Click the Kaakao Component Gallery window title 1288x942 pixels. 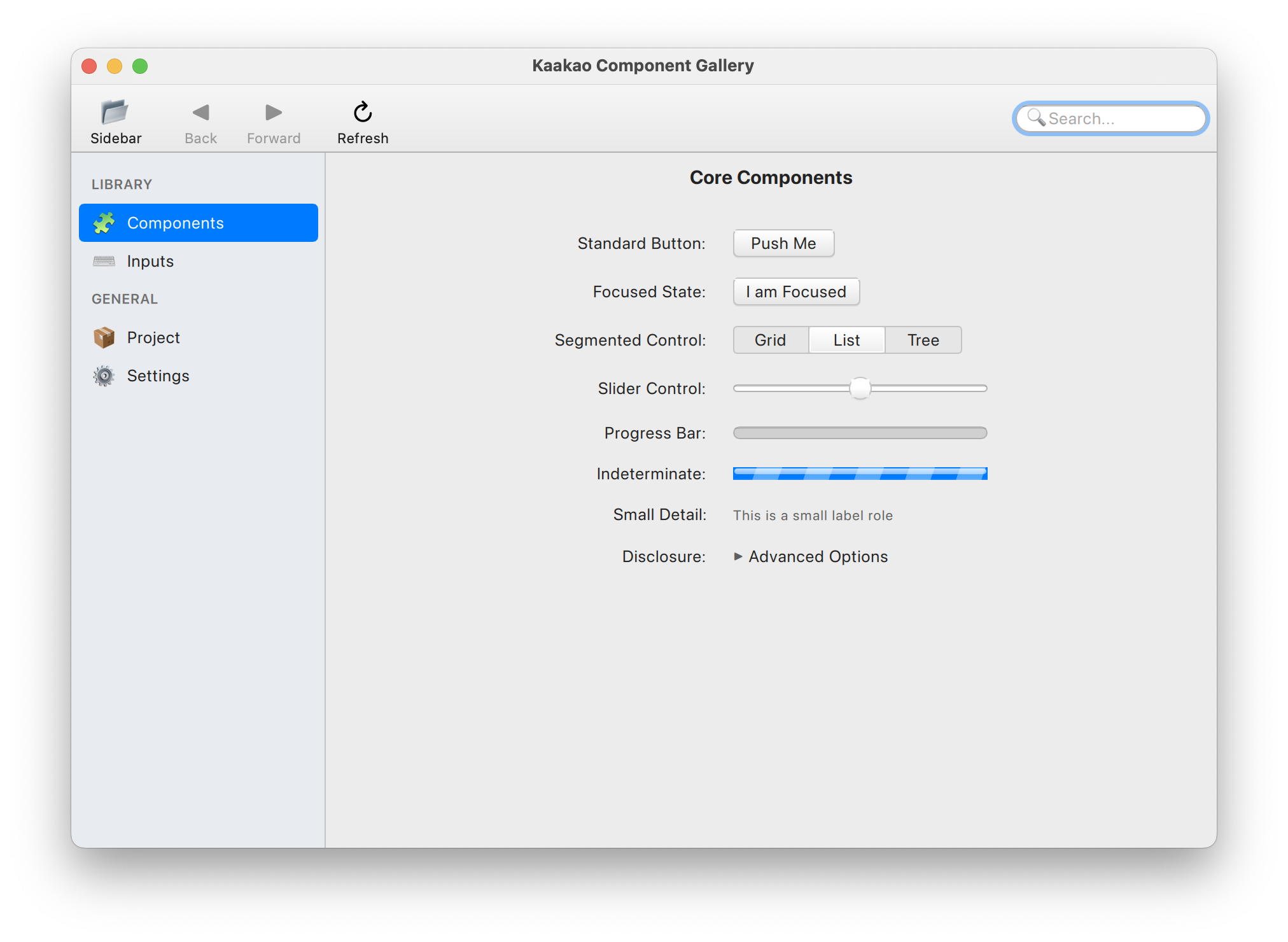tap(643, 66)
